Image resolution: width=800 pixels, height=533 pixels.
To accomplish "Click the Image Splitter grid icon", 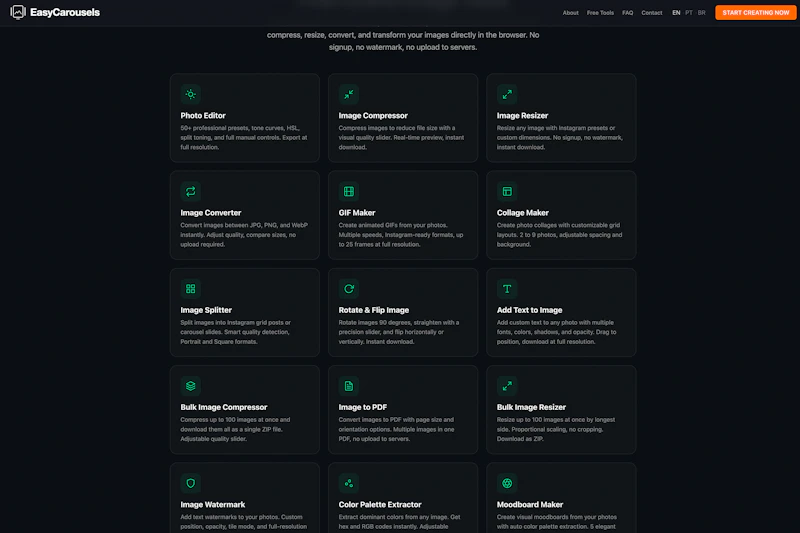I will [190, 289].
